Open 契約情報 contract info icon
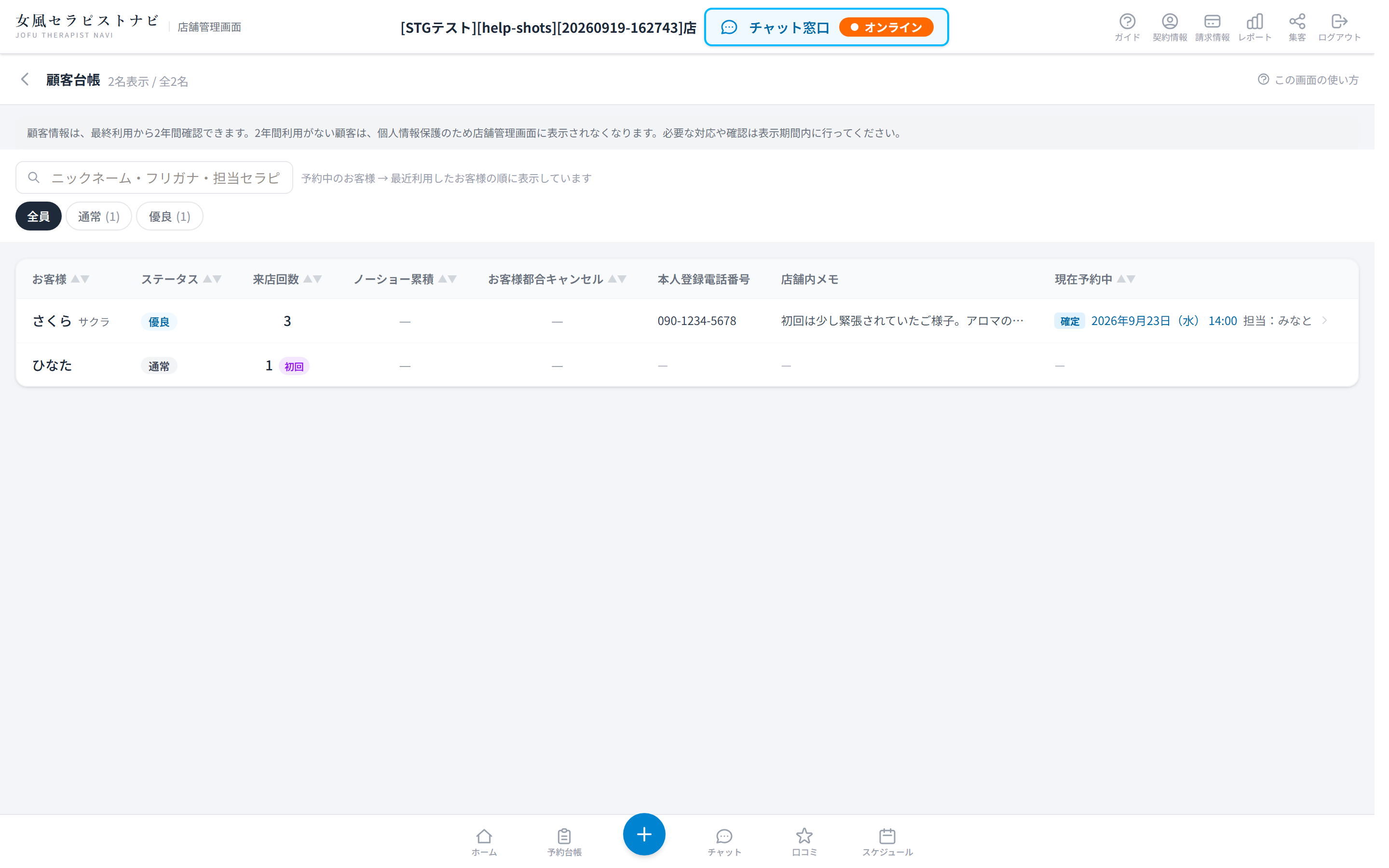Viewport: 1389px width, 868px height. pos(1169,27)
